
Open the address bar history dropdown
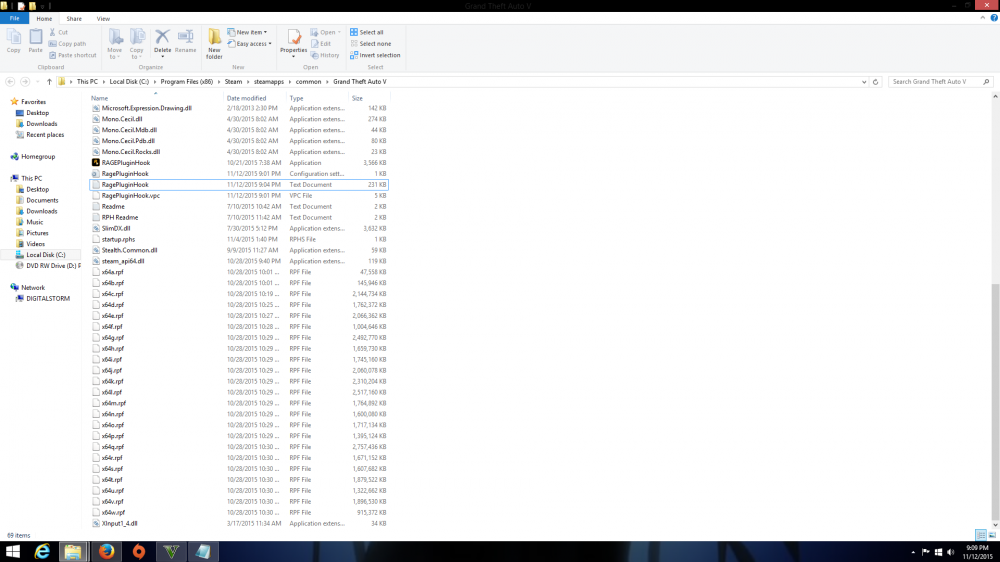864,82
